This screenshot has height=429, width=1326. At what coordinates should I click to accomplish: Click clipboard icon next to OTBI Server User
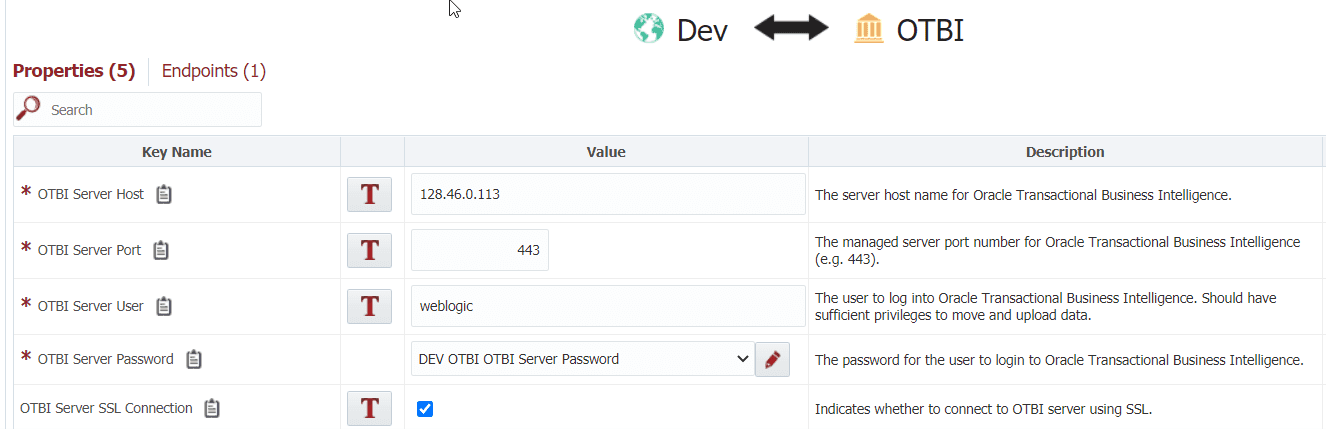coord(164,306)
